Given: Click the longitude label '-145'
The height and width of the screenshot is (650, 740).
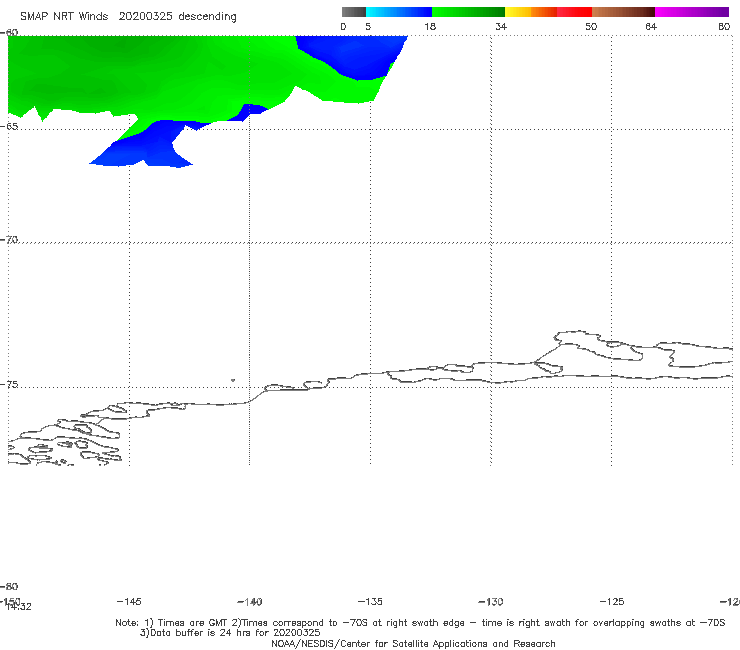Looking at the screenshot, I should point(129,601).
